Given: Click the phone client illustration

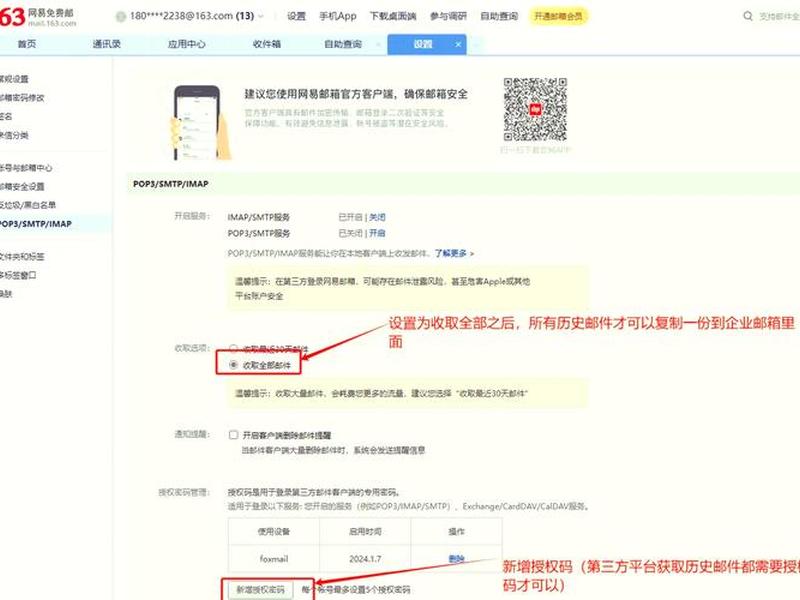Looking at the screenshot, I should (x=201, y=123).
